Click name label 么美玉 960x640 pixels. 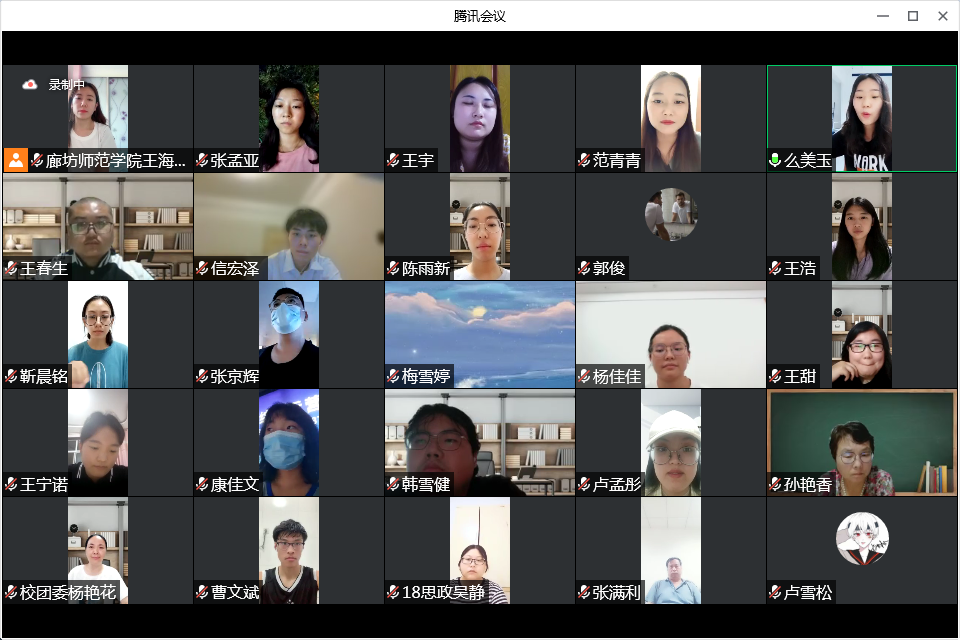808,160
